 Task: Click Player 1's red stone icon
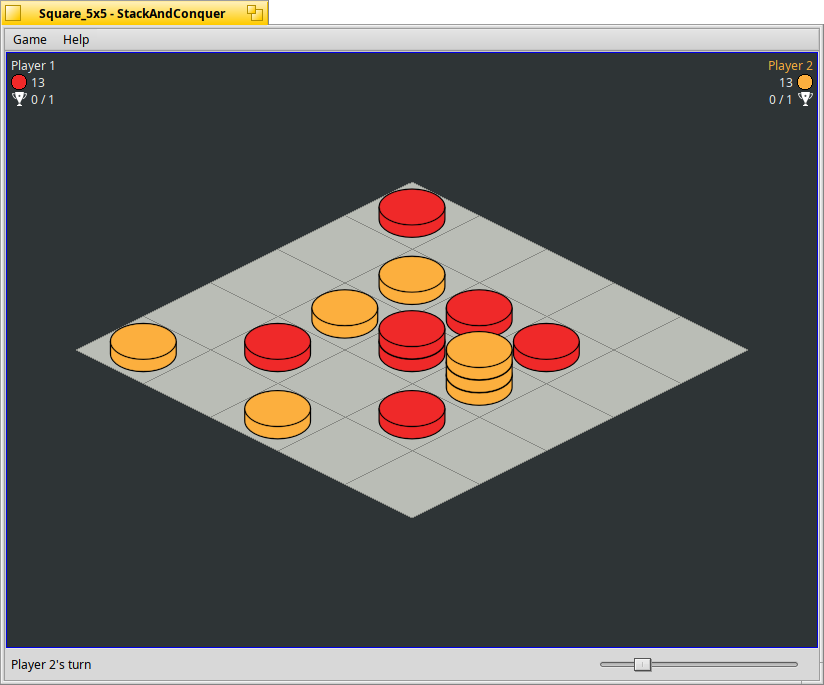19,83
